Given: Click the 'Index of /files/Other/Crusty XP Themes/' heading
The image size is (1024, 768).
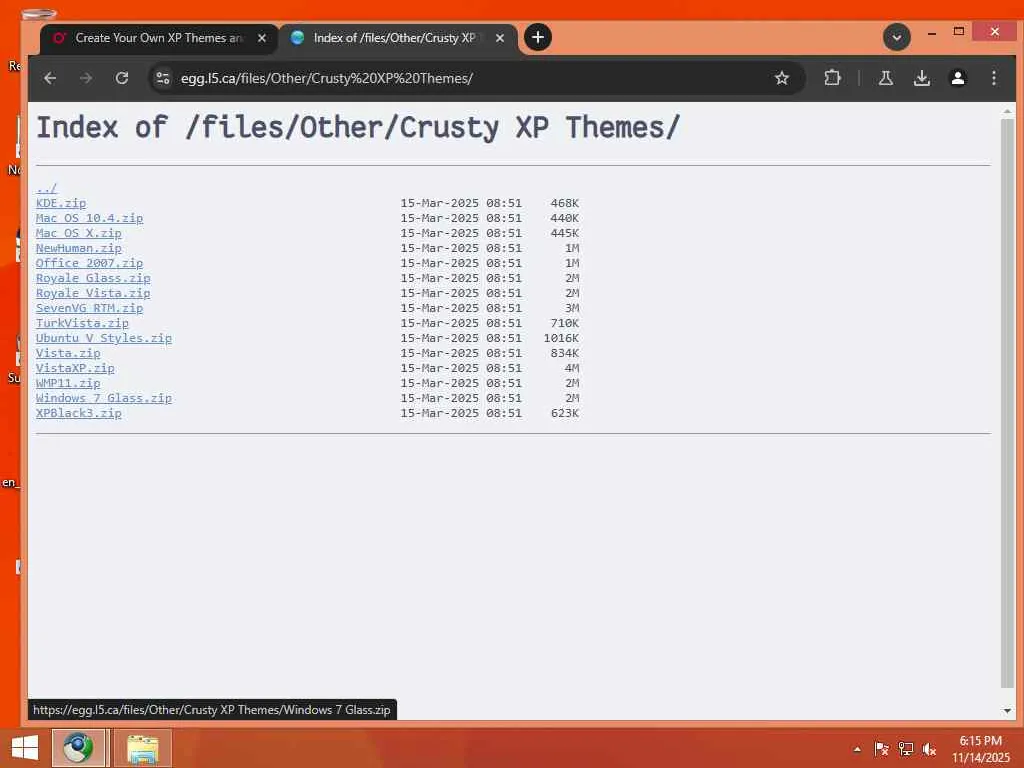Looking at the screenshot, I should [x=359, y=128].
